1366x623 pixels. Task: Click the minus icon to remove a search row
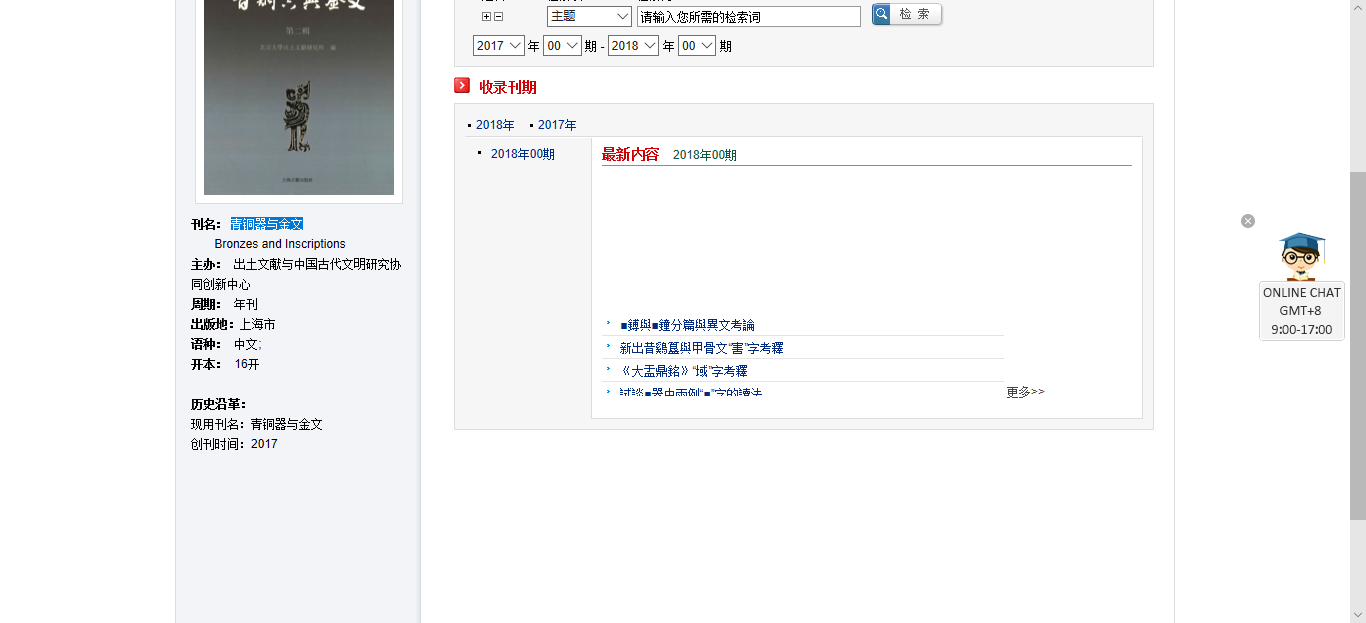pyautogui.click(x=499, y=17)
